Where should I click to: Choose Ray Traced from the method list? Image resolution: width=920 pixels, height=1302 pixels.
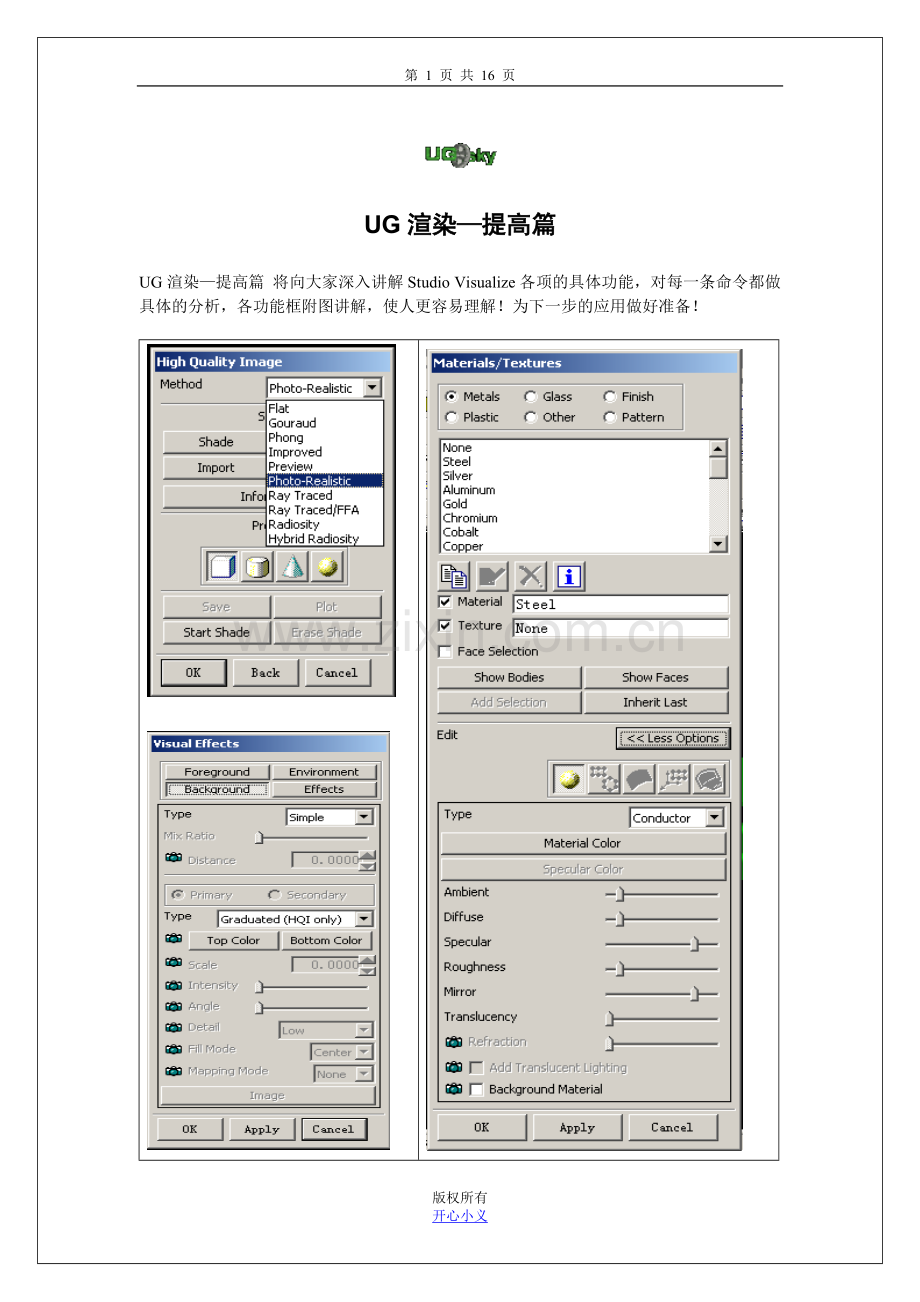tap(300, 495)
